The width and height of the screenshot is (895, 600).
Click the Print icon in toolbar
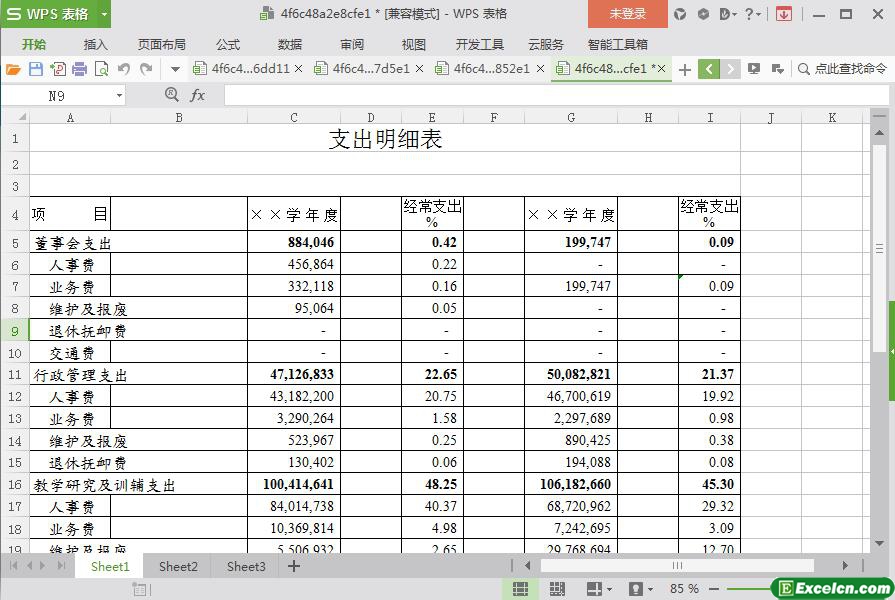pyautogui.click(x=80, y=69)
